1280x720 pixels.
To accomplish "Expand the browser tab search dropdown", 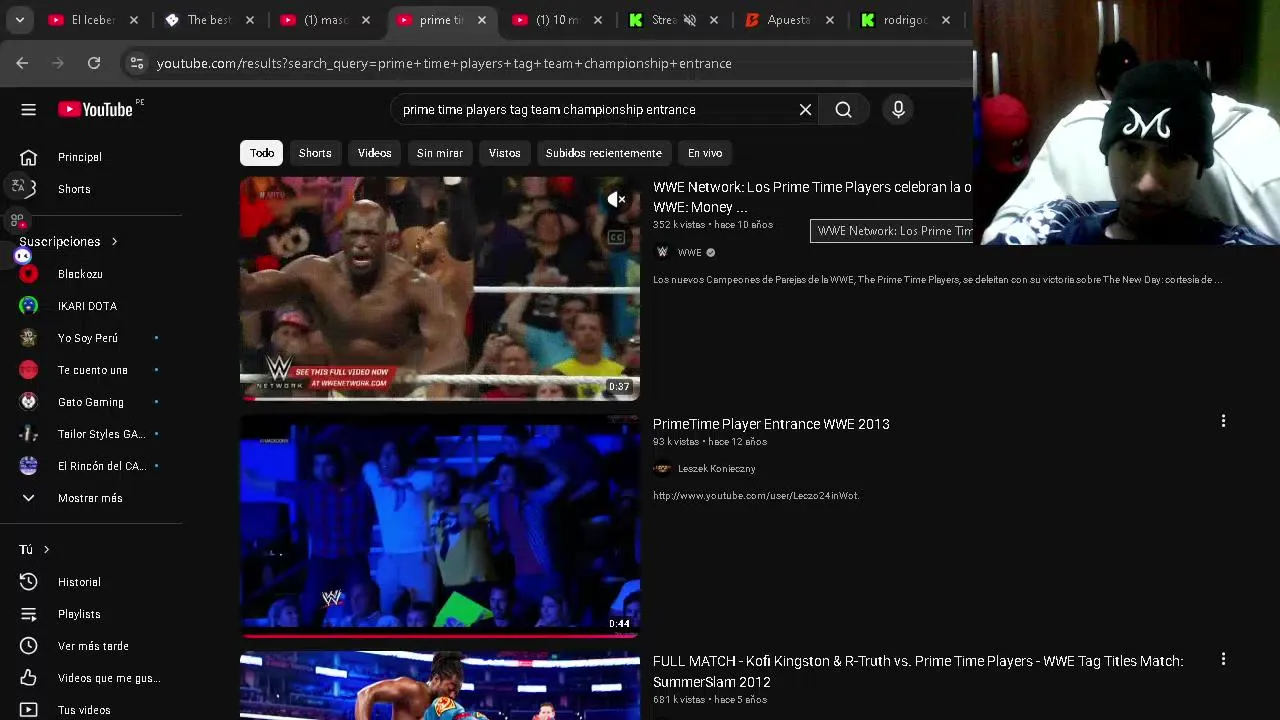I will click(19, 19).
